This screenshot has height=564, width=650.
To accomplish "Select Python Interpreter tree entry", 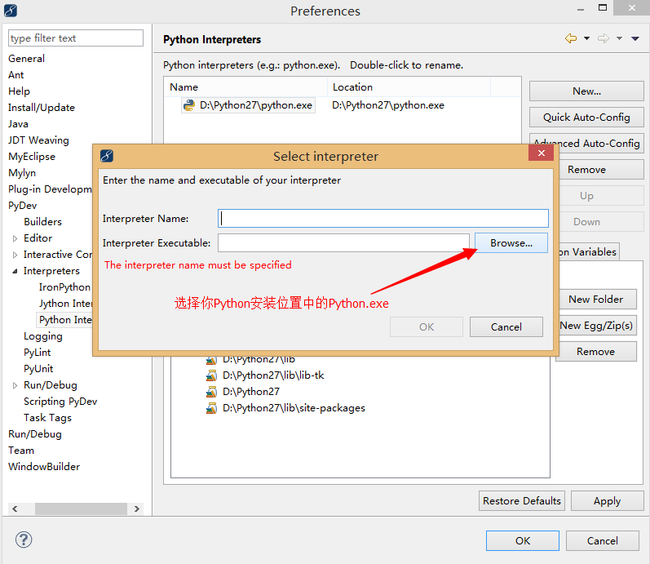I will pyautogui.click(x=65, y=320).
